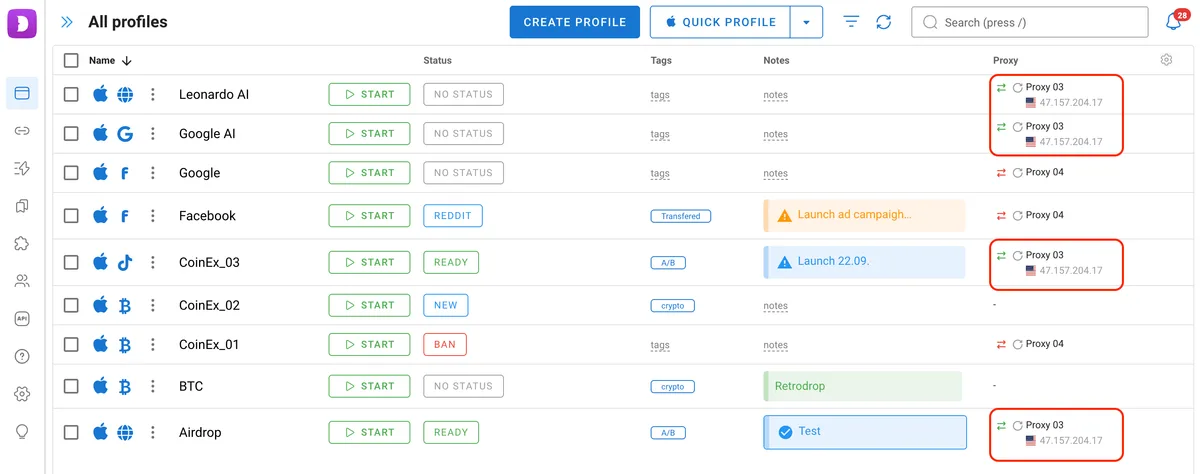Click the change proxy arrows for Google AI
The width and height of the screenshot is (1200, 474).
pyautogui.click(x=1001, y=127)
